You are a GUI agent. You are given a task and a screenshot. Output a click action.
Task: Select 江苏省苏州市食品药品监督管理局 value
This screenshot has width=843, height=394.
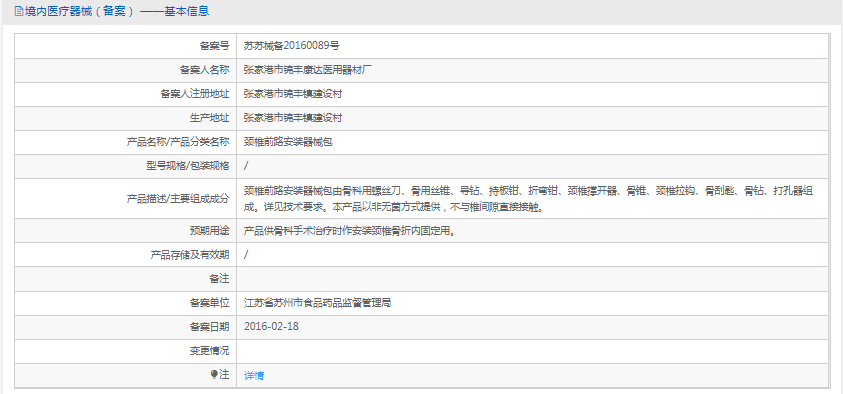coord(317,303)
